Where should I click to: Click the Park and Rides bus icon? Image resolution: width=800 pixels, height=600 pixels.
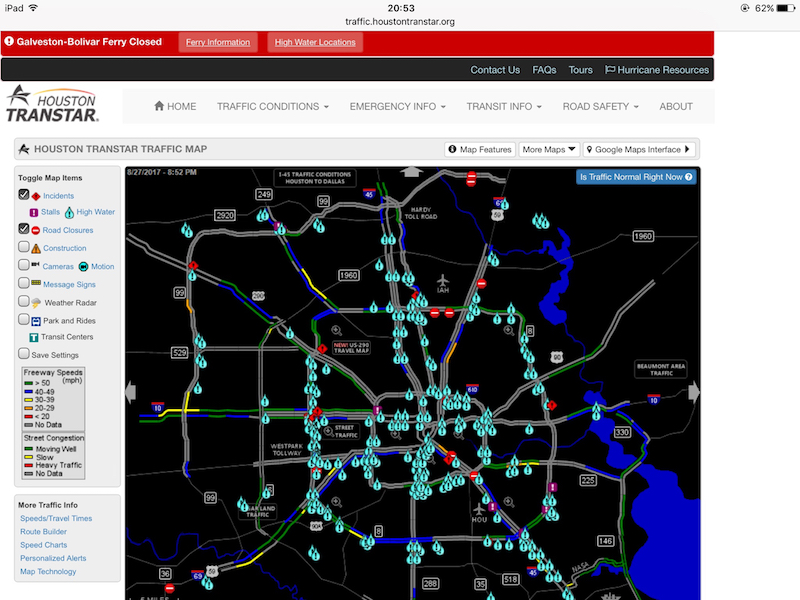(x=36, y=321)
